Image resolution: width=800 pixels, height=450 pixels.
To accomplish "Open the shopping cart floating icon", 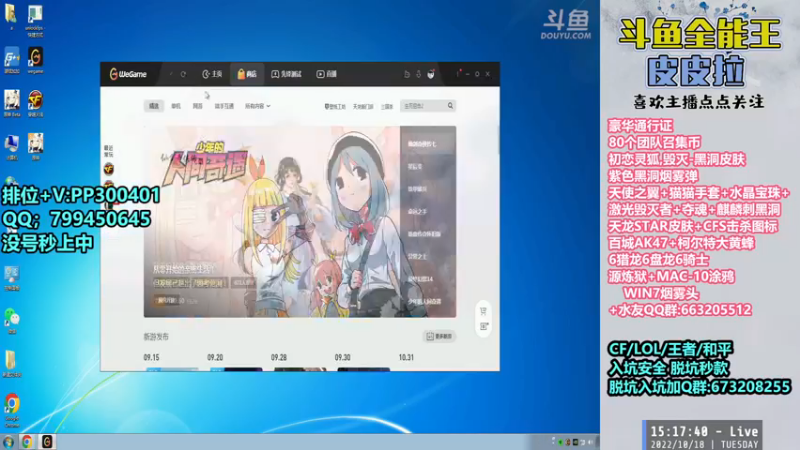I will (x=484, y=311).
